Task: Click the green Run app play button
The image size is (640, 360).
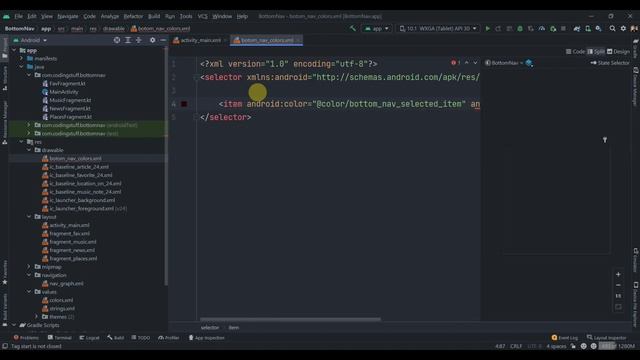Action: click(x=487, y=29)
